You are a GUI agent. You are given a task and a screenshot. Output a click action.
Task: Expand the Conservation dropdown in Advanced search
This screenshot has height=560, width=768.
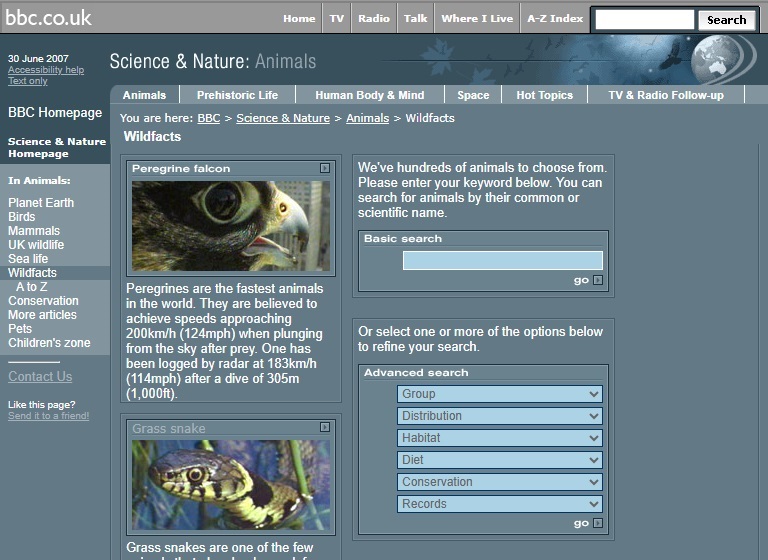pos(500,482)
